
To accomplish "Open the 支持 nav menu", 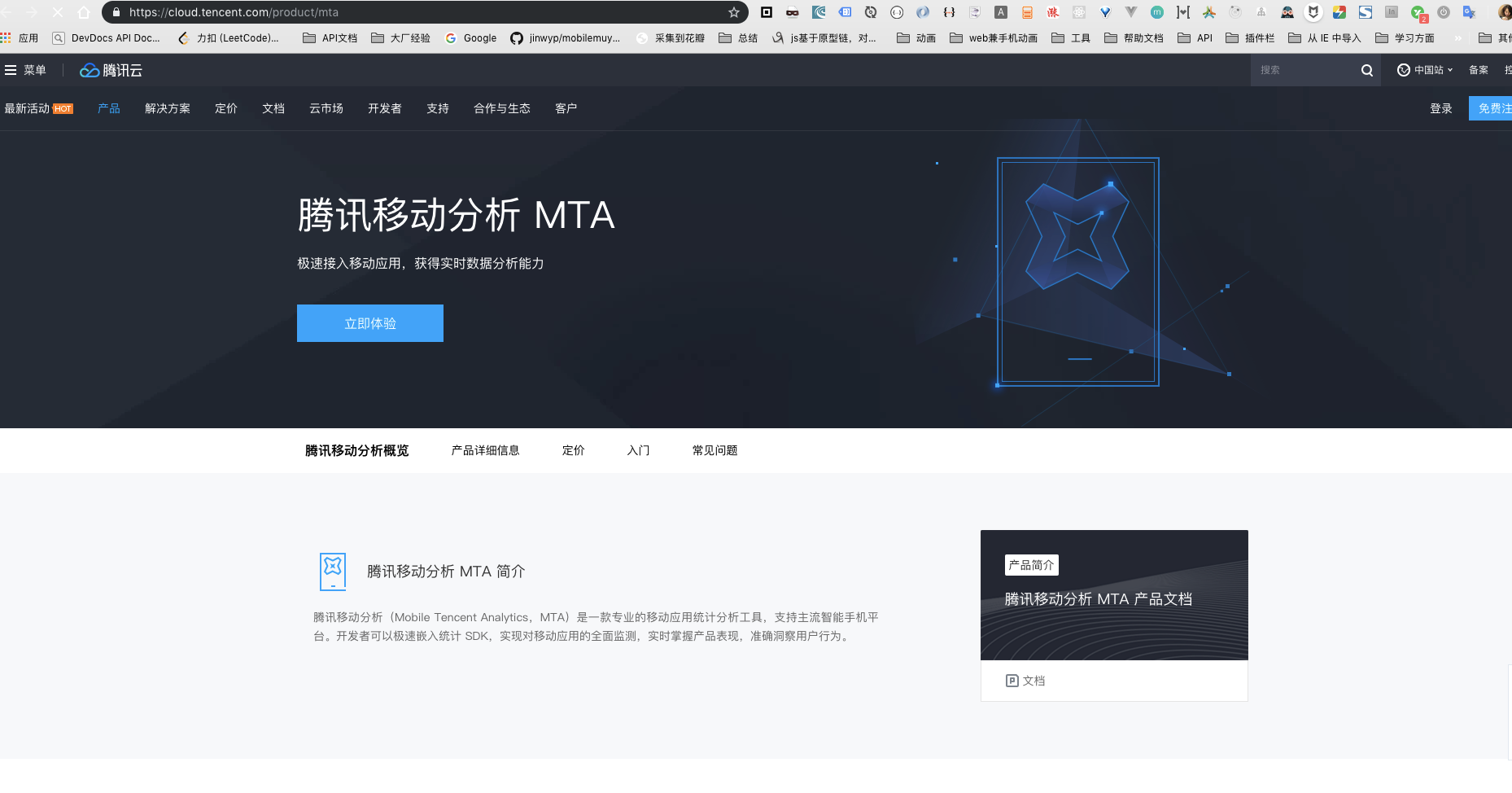I will 438,108.
